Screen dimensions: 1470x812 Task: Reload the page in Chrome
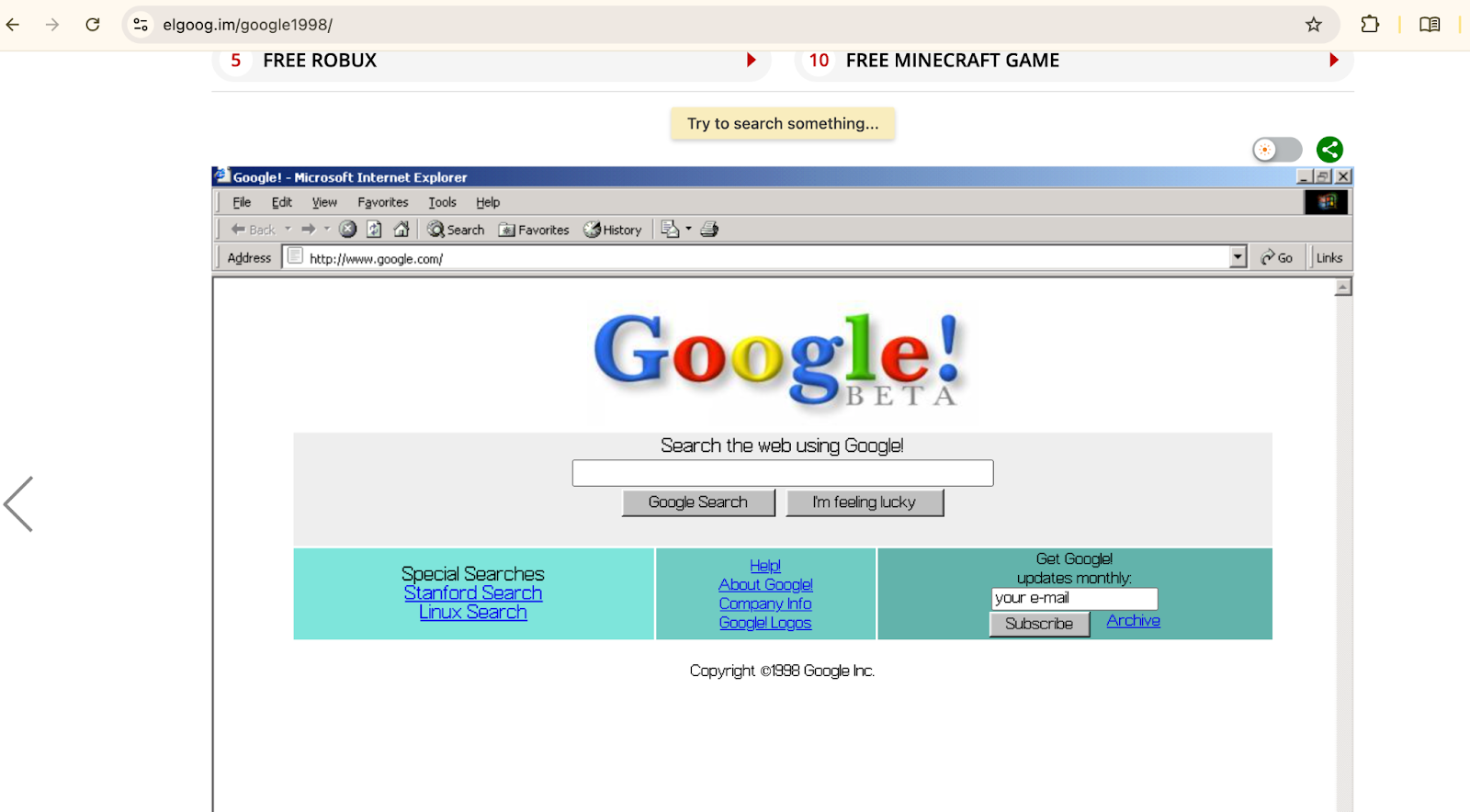pyautogui.click(x=93, y=25)
